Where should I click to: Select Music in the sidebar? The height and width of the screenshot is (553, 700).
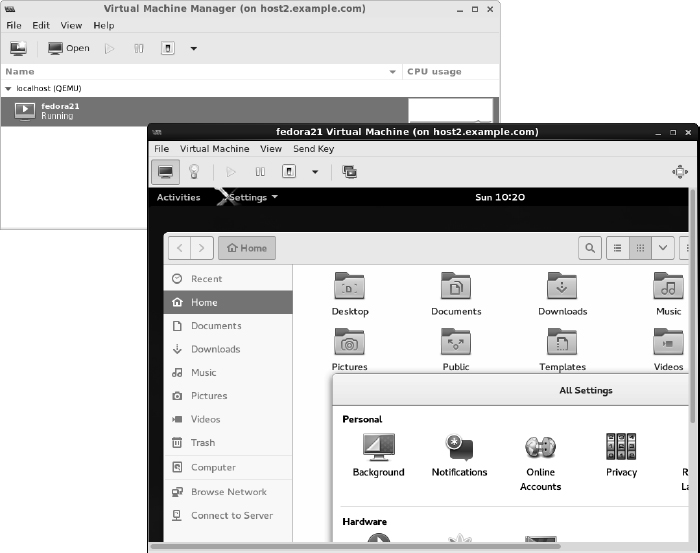tap(228, 372)
